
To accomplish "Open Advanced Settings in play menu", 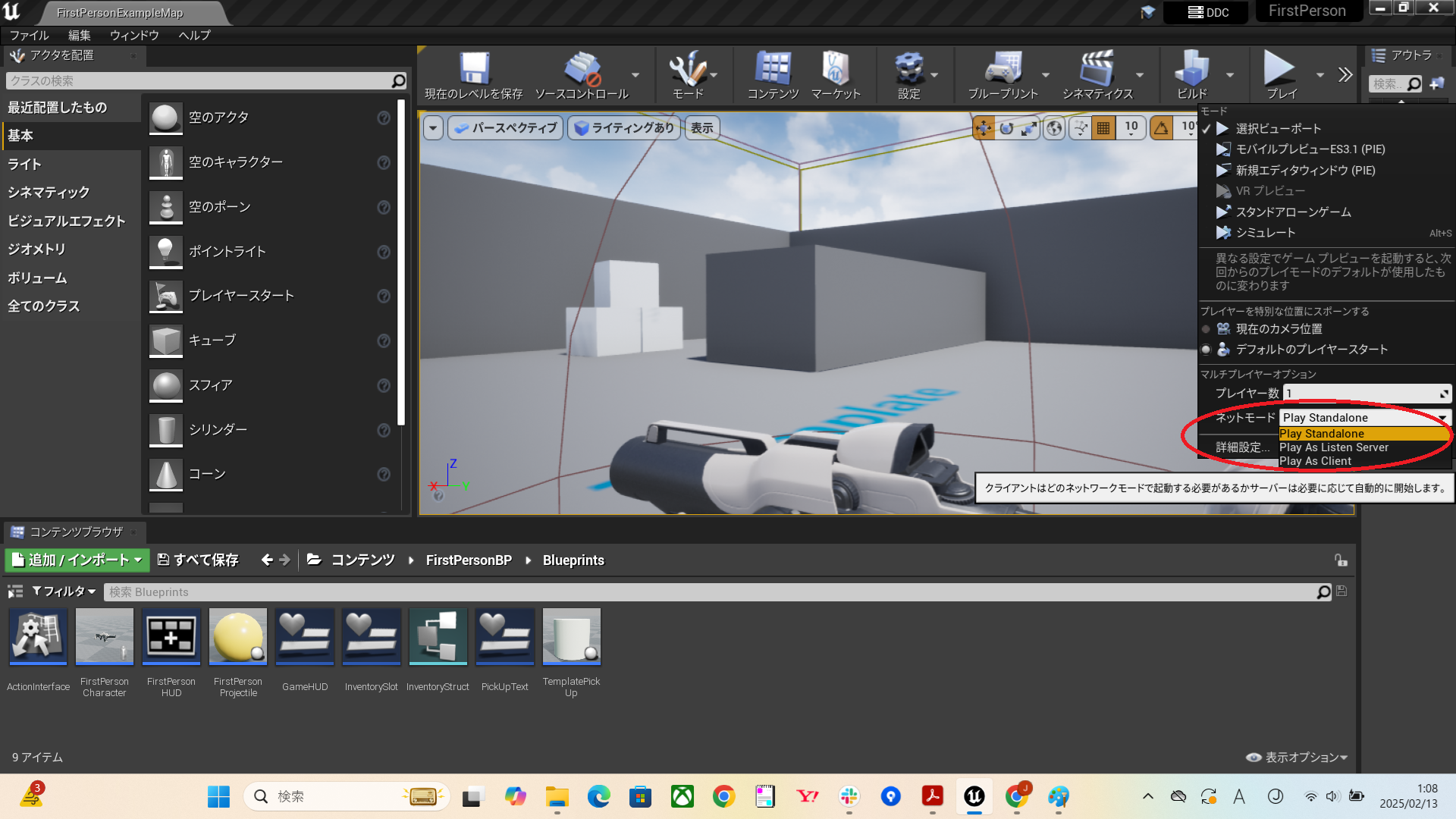I will [x=1242, y=447].
